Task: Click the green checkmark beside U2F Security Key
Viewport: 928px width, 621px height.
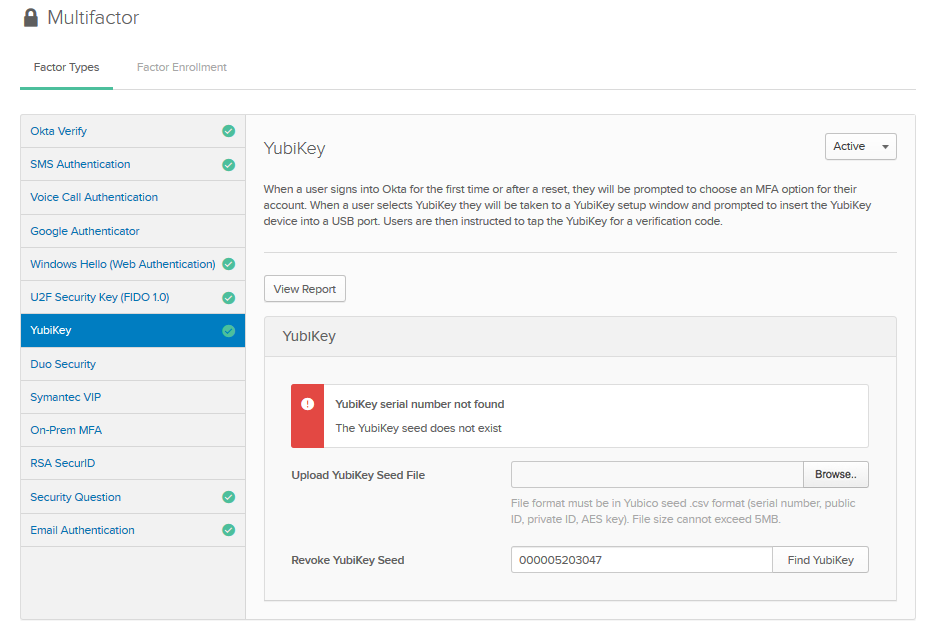Action: click(x=228, y=298)
